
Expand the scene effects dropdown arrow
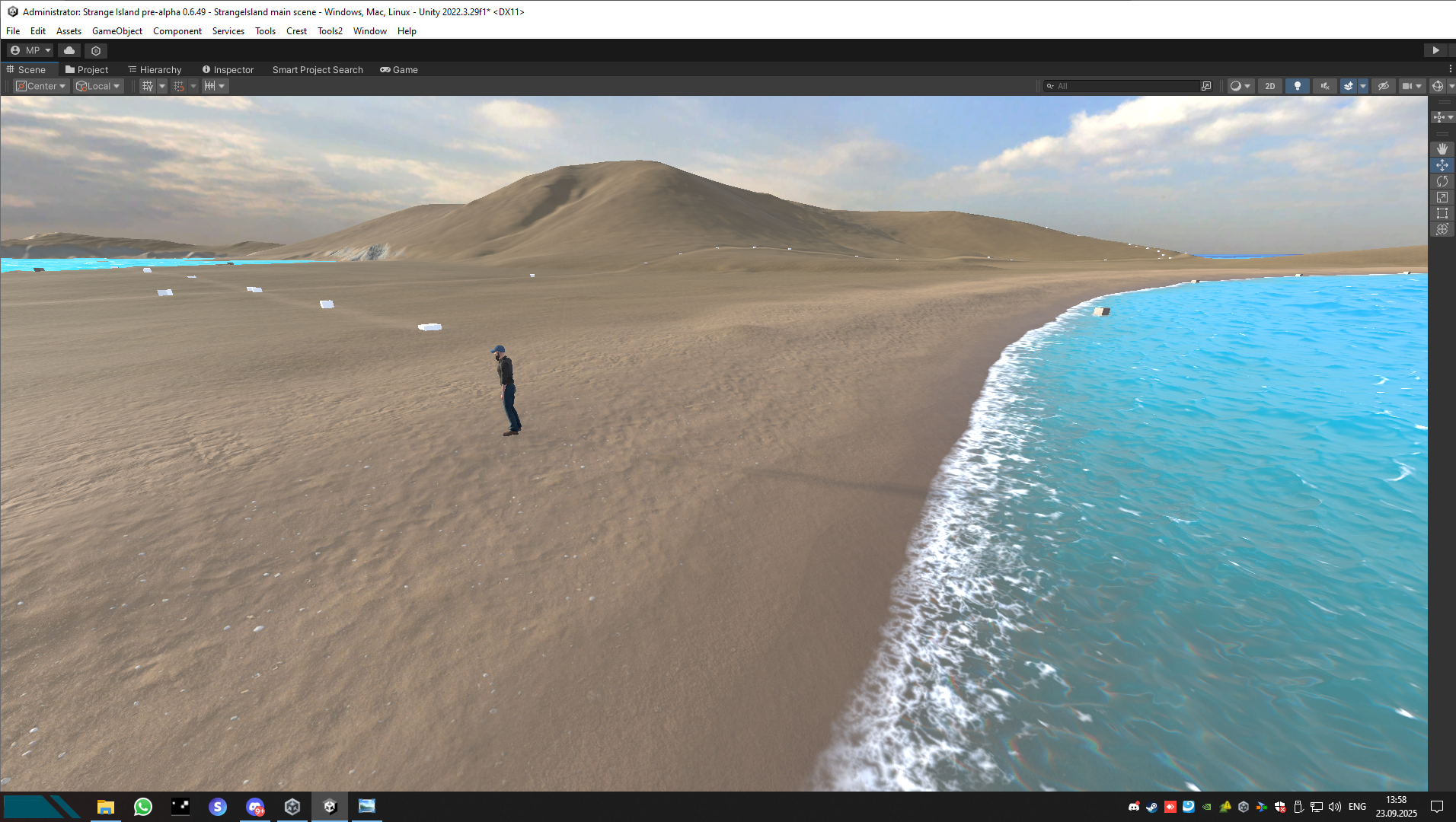(x=1363, y=86)
